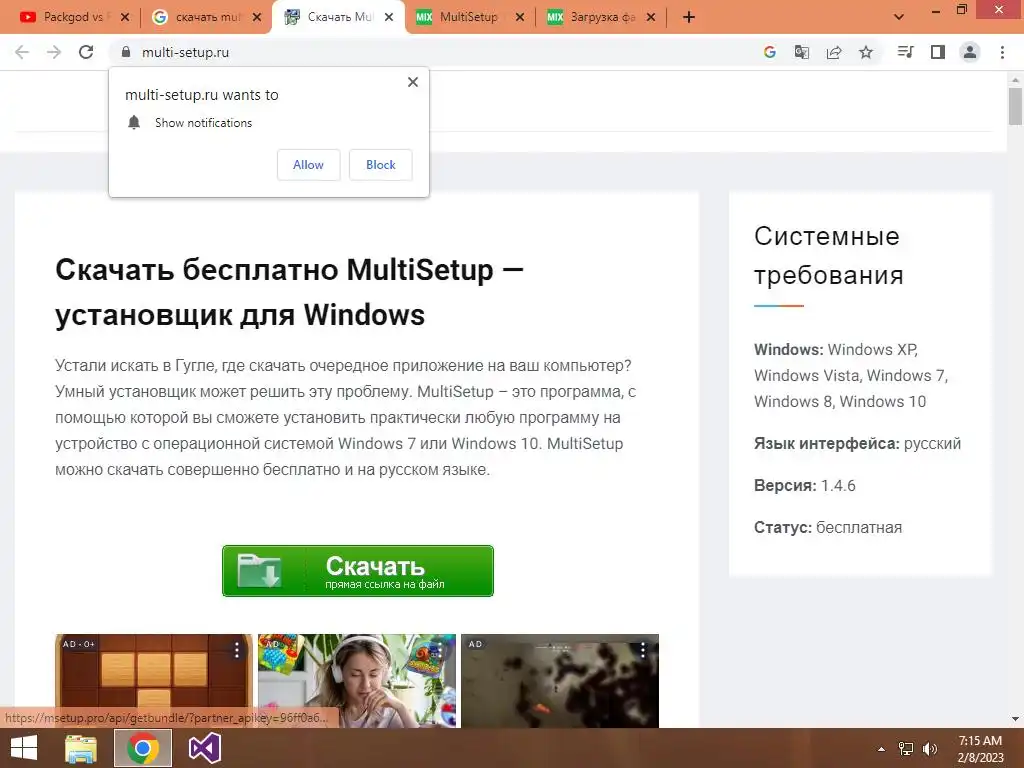This screenshot has height=768, width=1024.
Task: Close the Загрузка фа tab
Action: [650, 17]
